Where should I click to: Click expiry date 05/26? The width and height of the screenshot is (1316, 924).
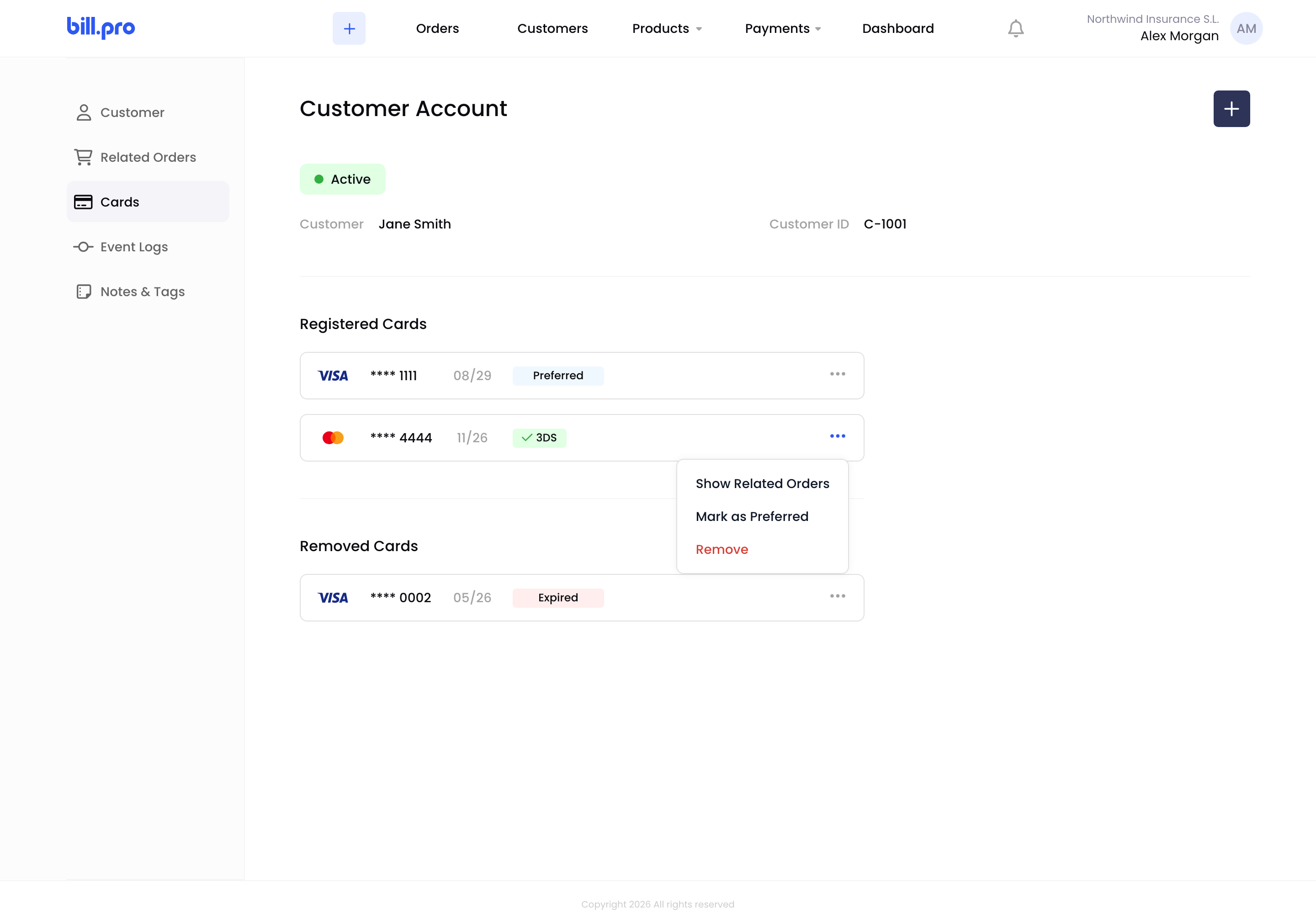(x=472, y=597)
